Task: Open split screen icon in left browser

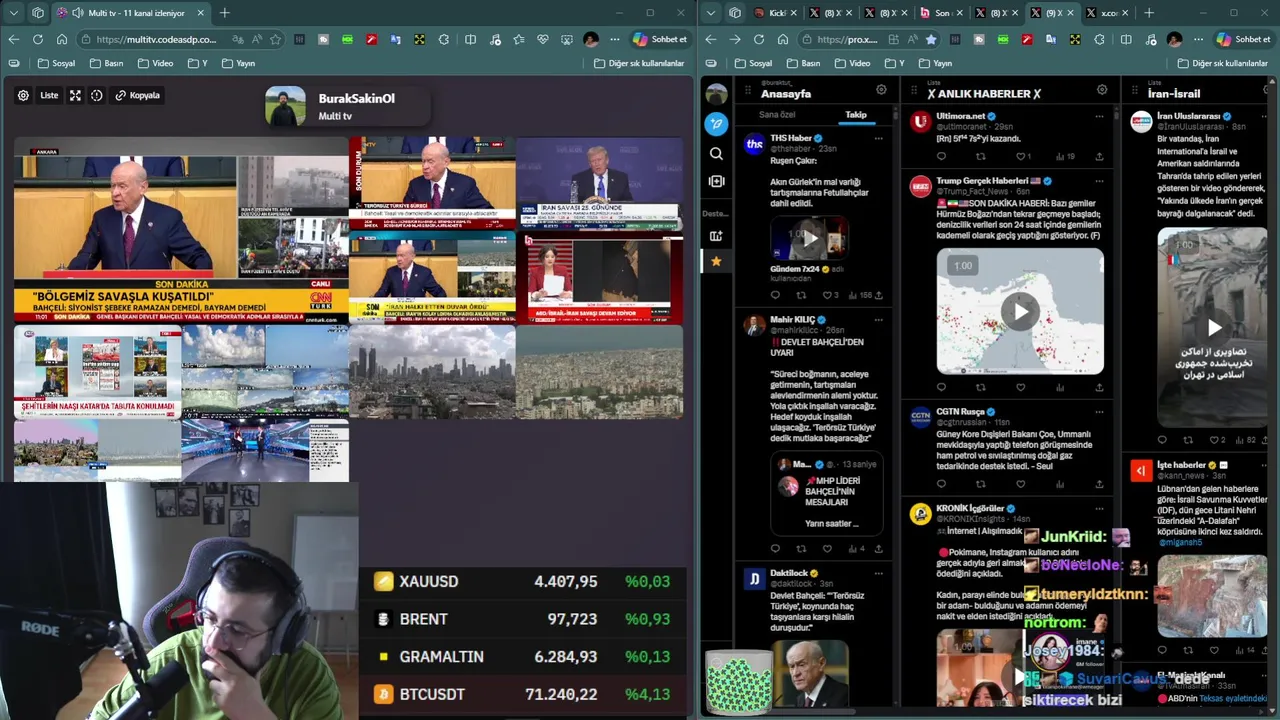Action: pyautogui.click(x=471, y=39)
